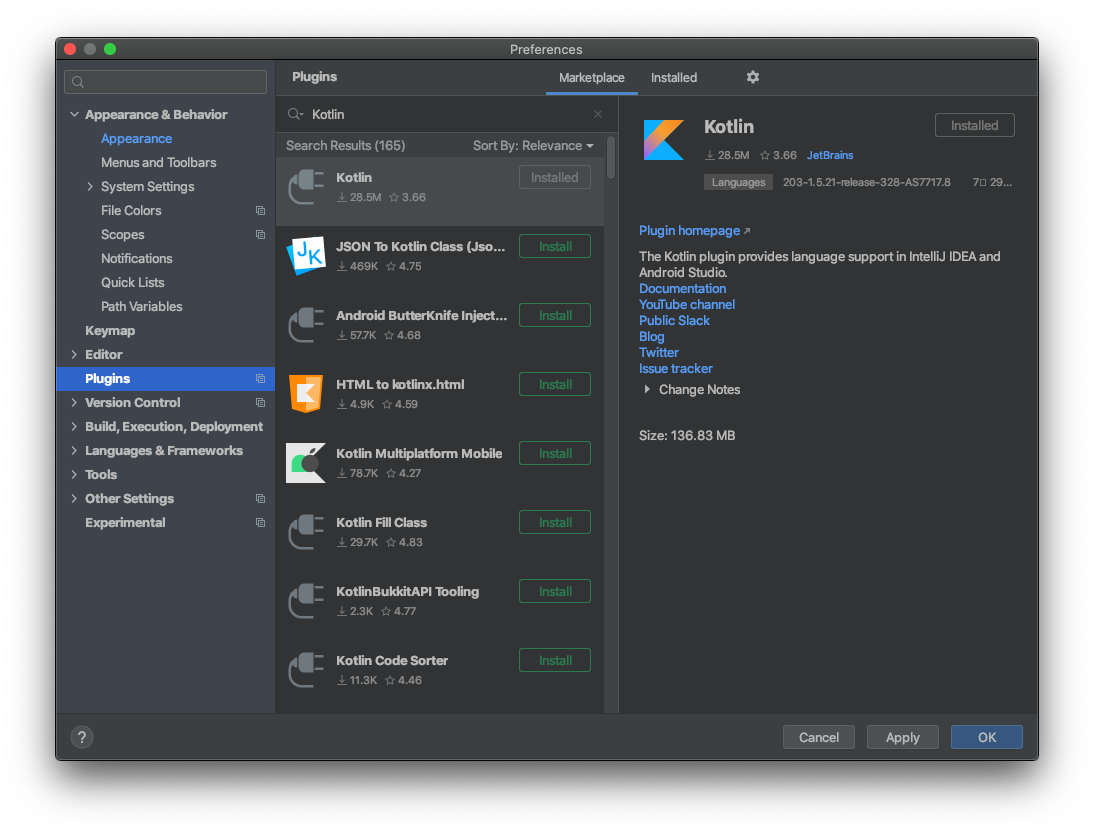Expand Version Control settings node
This screenshot has height=834, width=1094.
click(x=74, y=403)
